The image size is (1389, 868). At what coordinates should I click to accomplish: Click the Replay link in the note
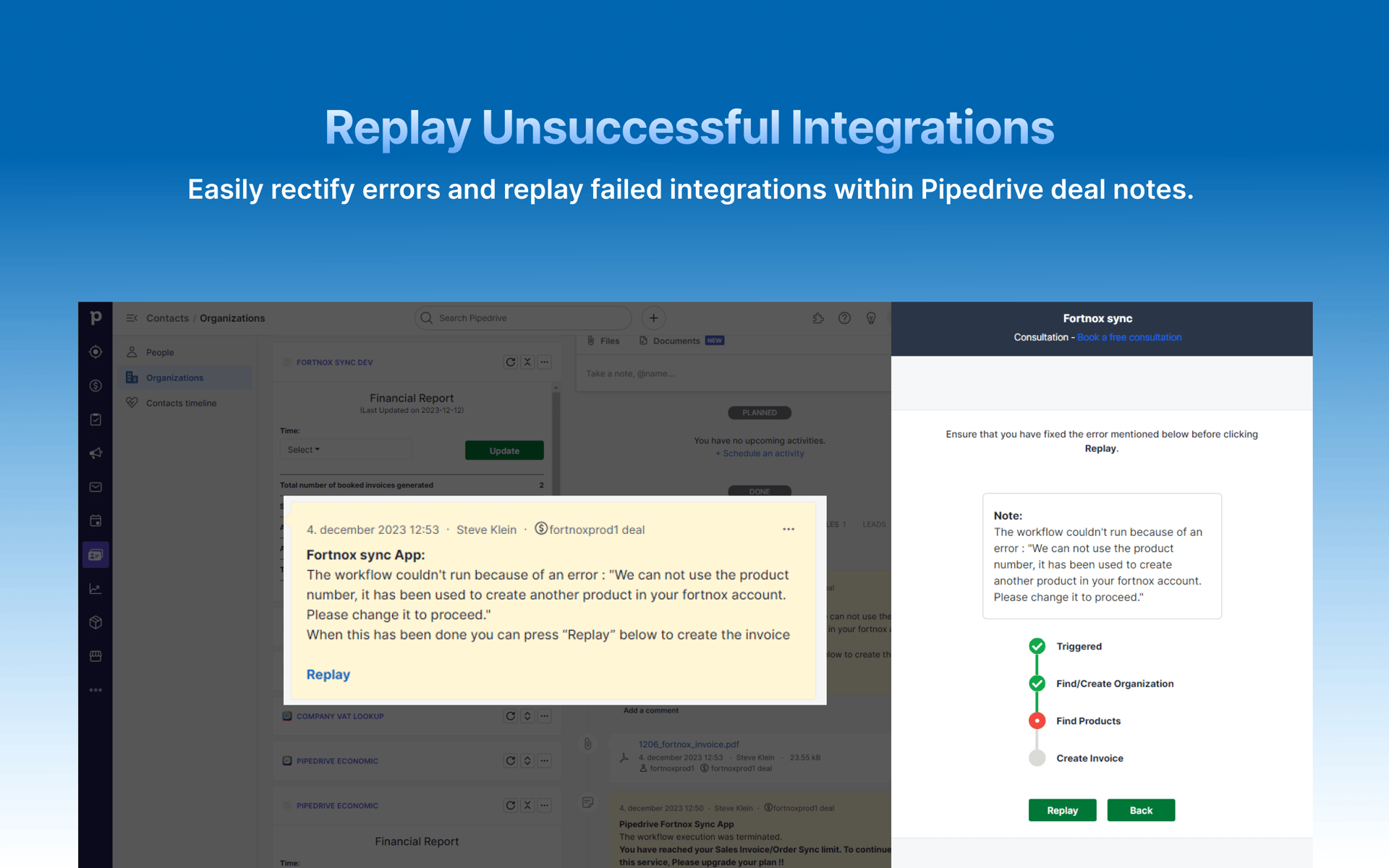328,674
